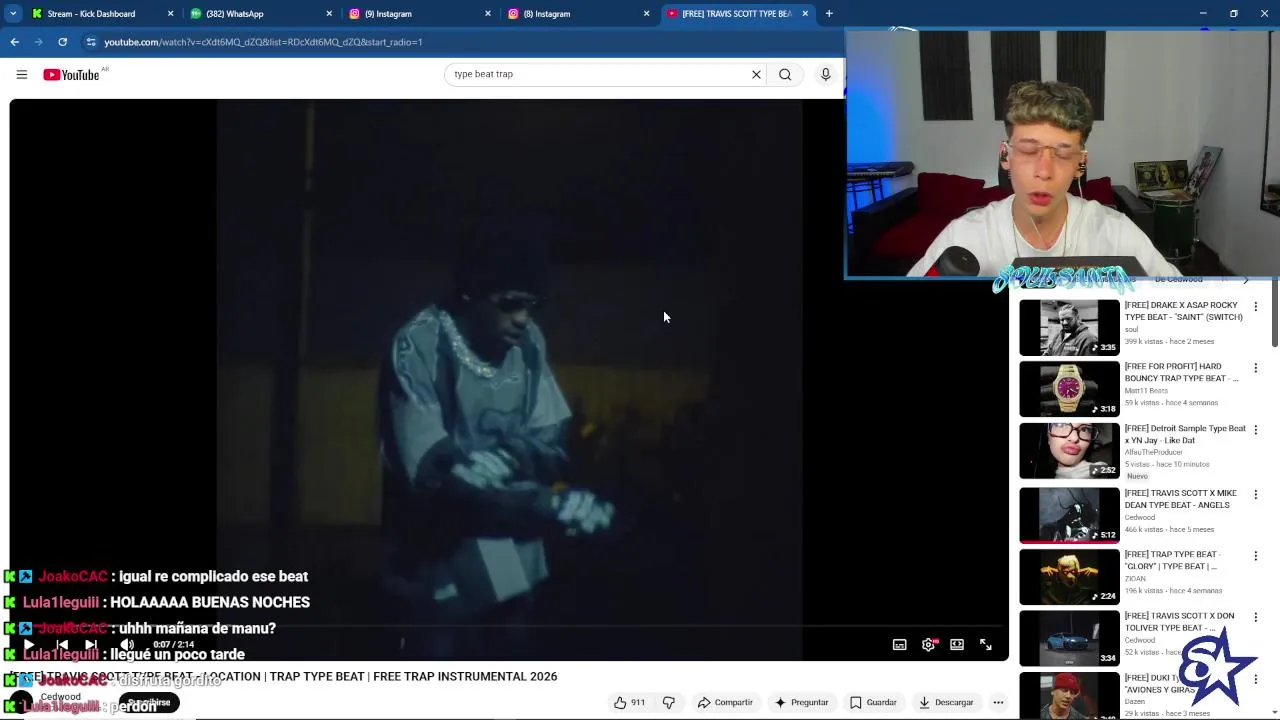
Task: Skip to next video in player
Action: (91, 645)
